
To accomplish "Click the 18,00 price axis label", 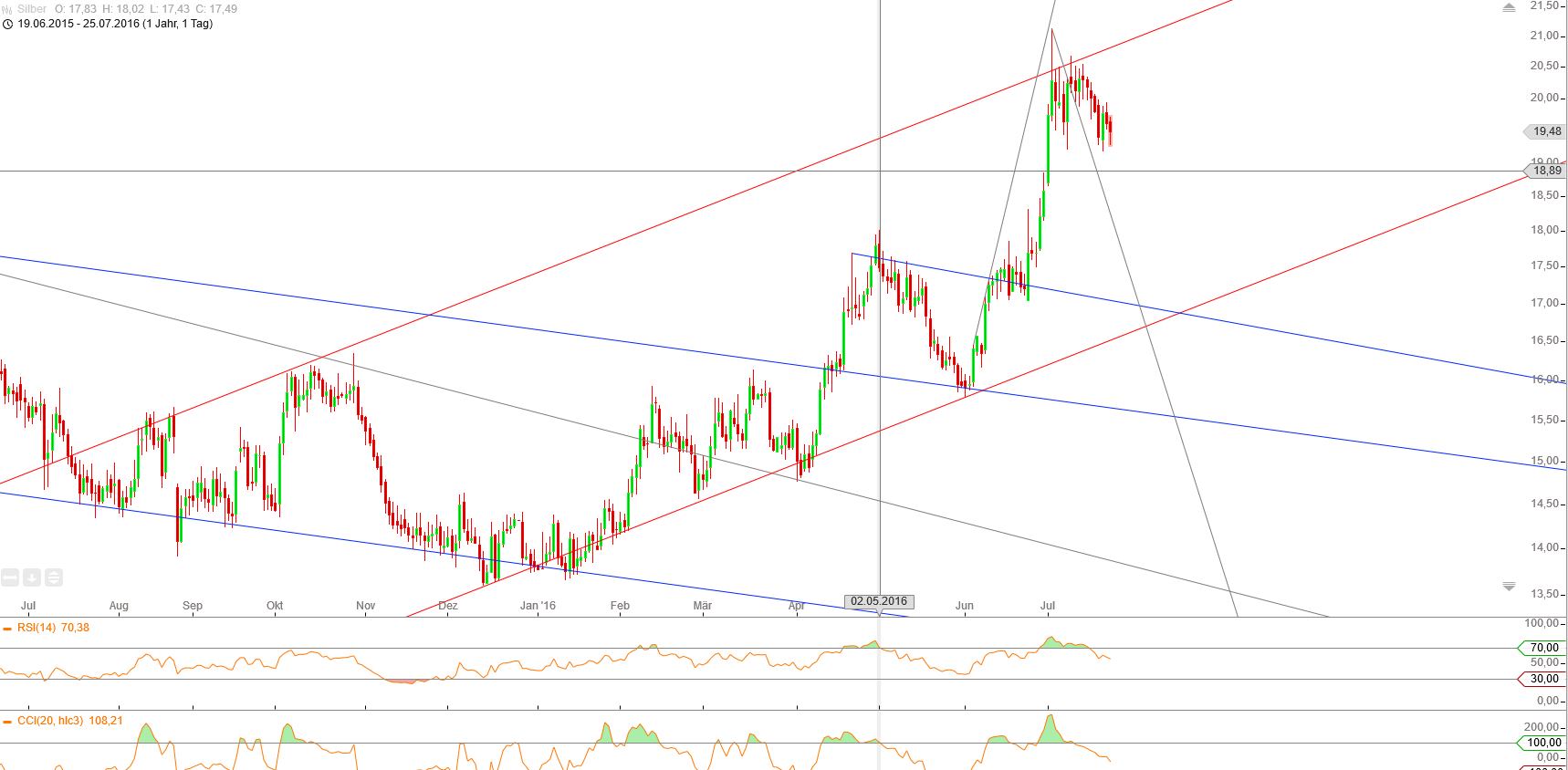I will (1544, 230).
